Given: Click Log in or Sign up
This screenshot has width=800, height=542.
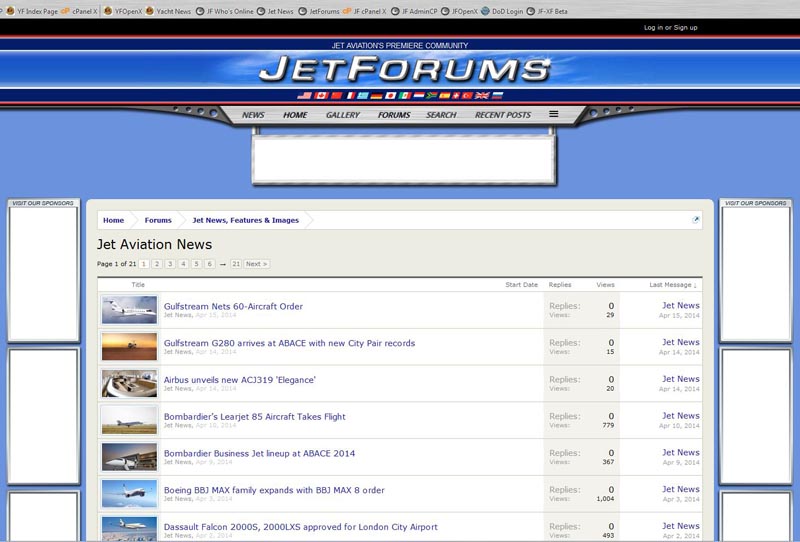Looking at the screenshot, I should (670, 28).
